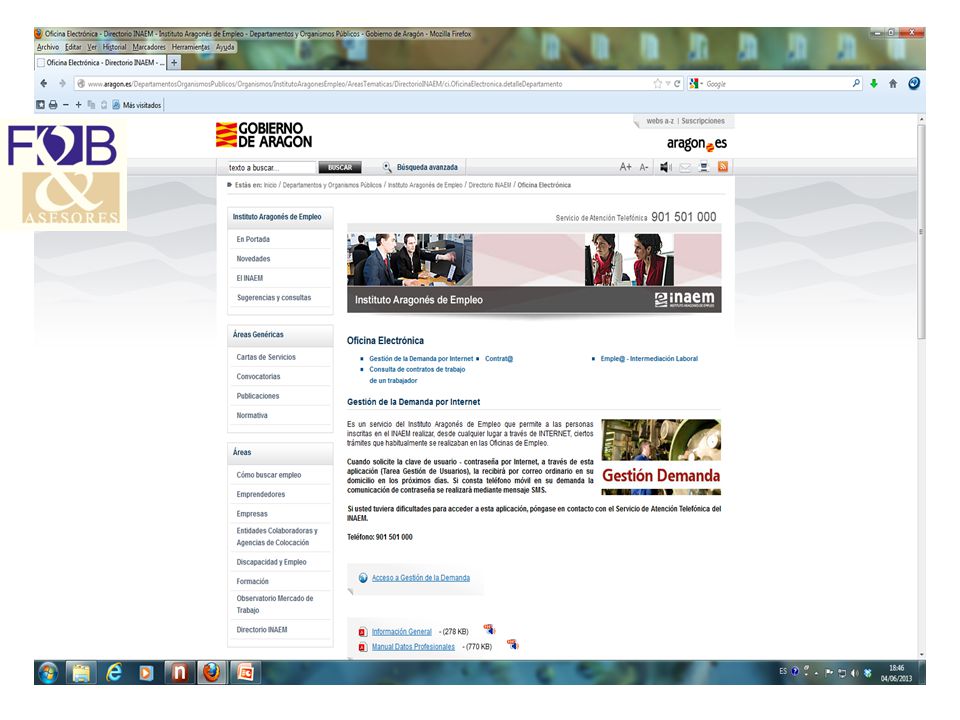Click the vertical page scrollbar
960x720 pixels.
(921, 231)
